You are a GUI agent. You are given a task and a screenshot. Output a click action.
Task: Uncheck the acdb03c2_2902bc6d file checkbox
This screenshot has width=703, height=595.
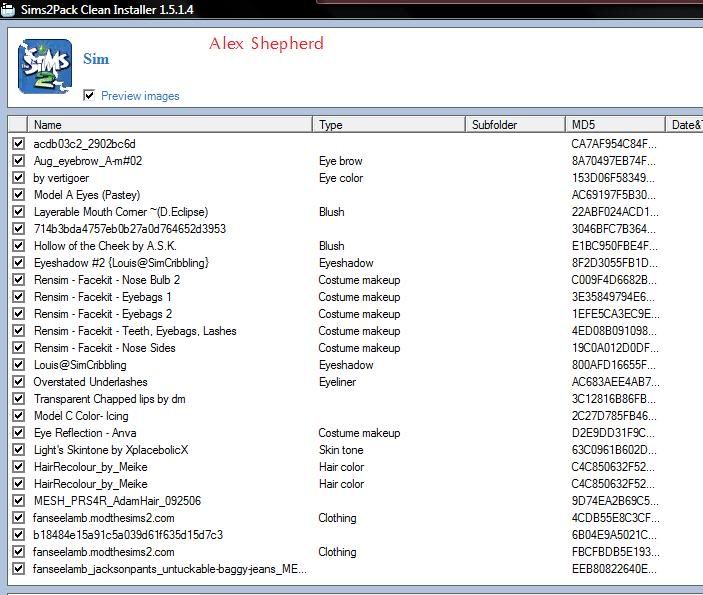(18, 143)
